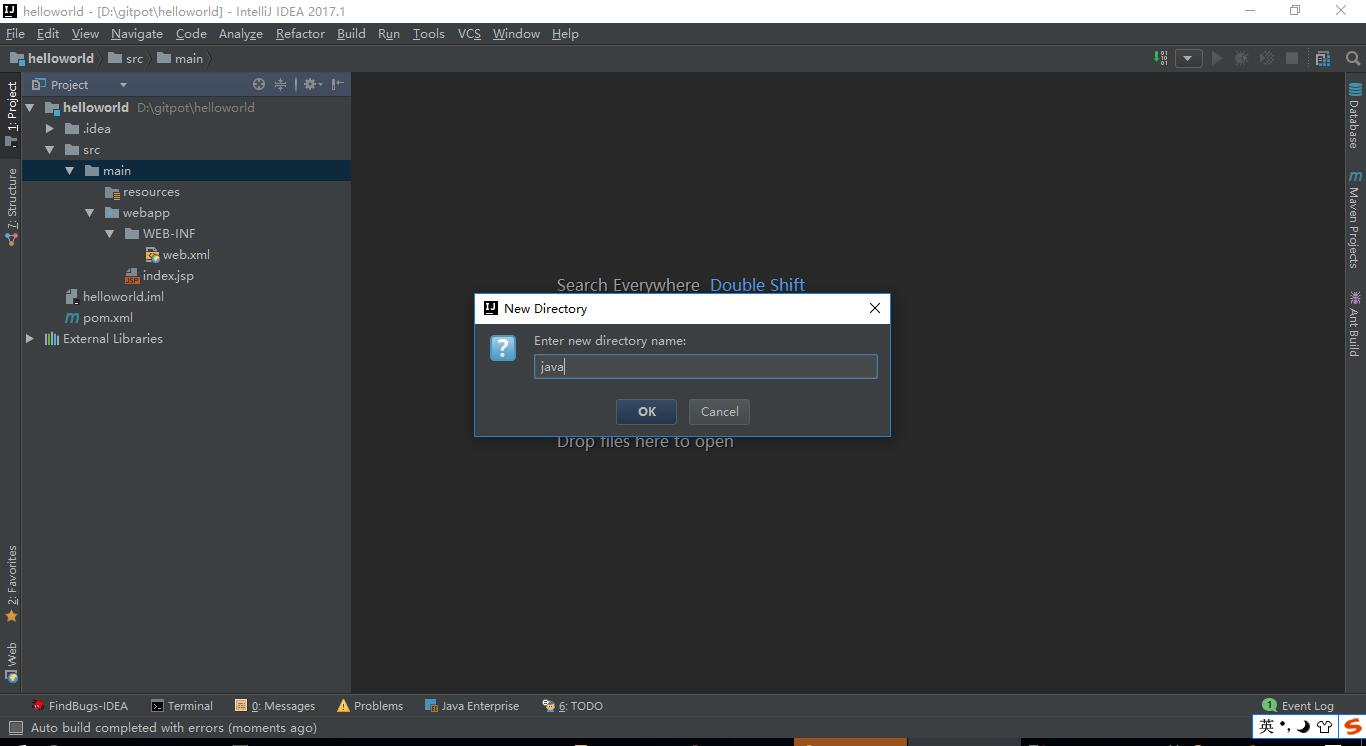Expand the .idea folder in tree
The width and height of the screenshot is (1366, 746).
click(x=50, y=129)
